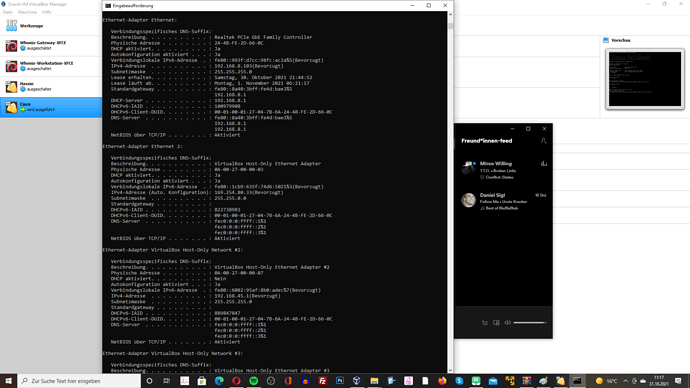
Task: Maximize the Eingabeaufforderung window
Action: pyautogui.click(x=429, y=5)
